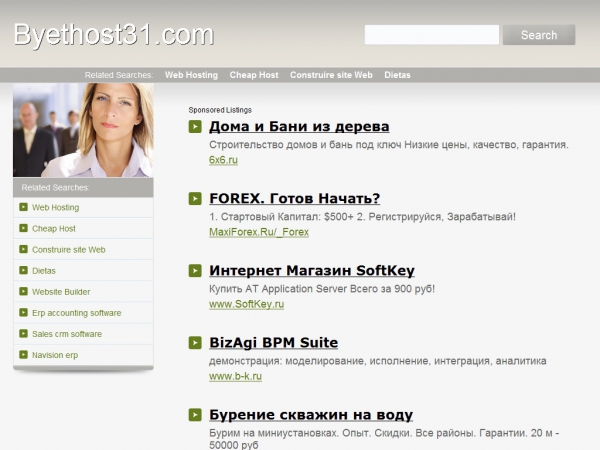
Task: Click the Search button
Action: [539, 35]
